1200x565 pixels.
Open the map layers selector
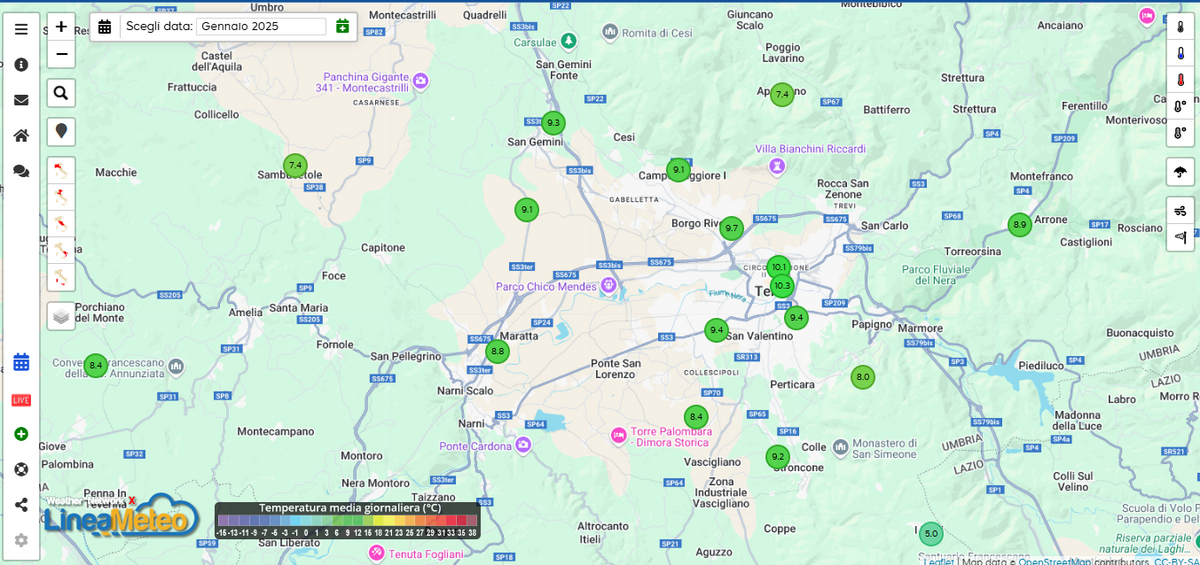(61, 316)
